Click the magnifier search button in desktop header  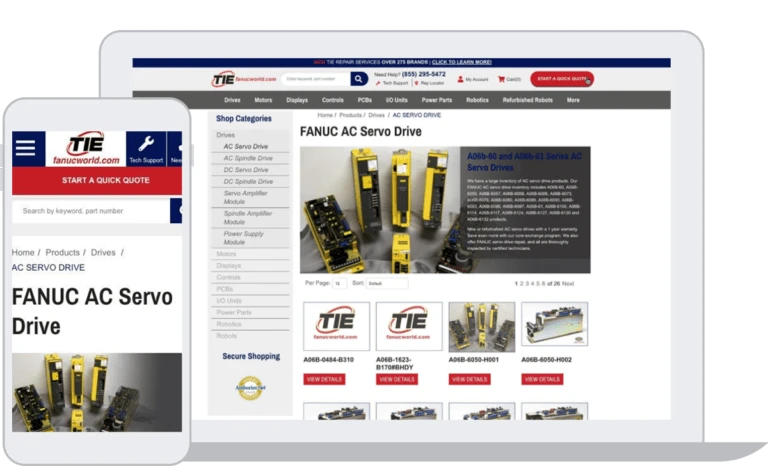(x=358, y=79)
